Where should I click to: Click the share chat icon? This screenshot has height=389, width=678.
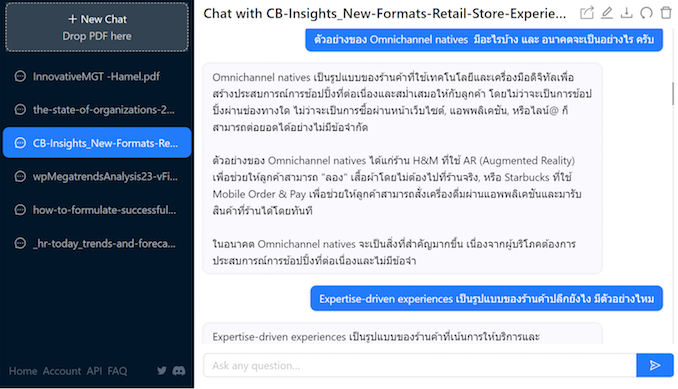586,13
